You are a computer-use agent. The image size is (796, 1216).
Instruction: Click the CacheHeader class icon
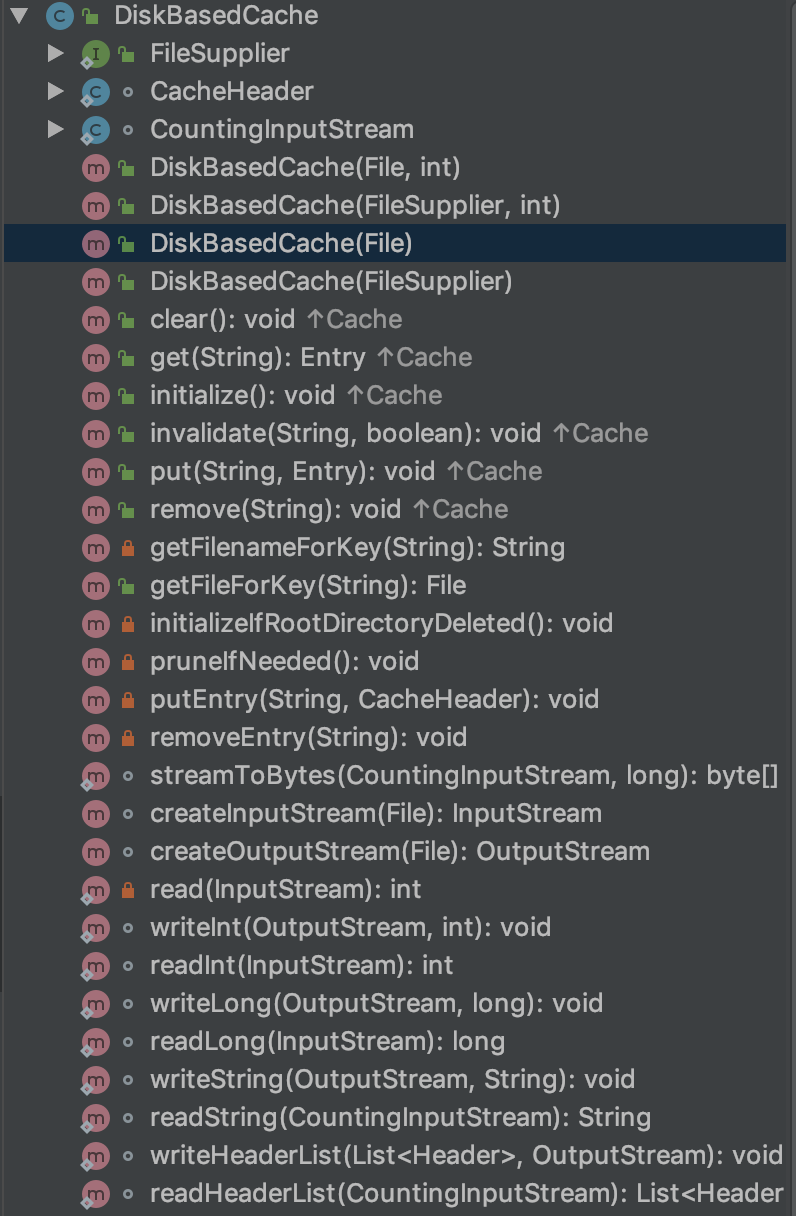click(x=95, y=92)
